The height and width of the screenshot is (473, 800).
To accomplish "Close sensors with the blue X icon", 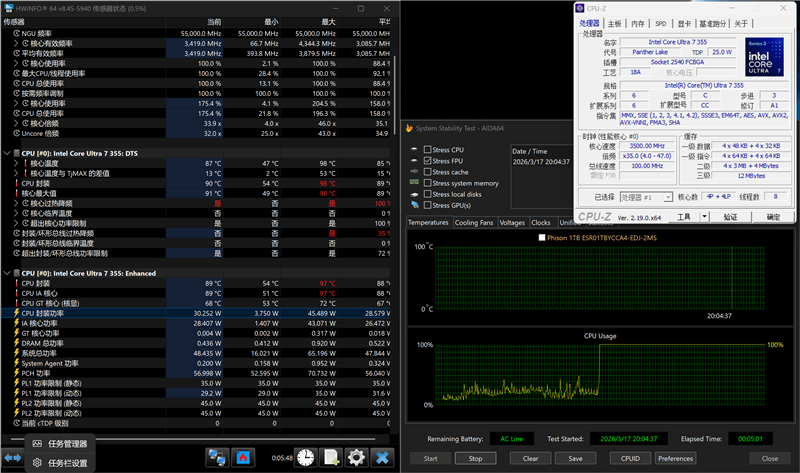I will (381, 457).
